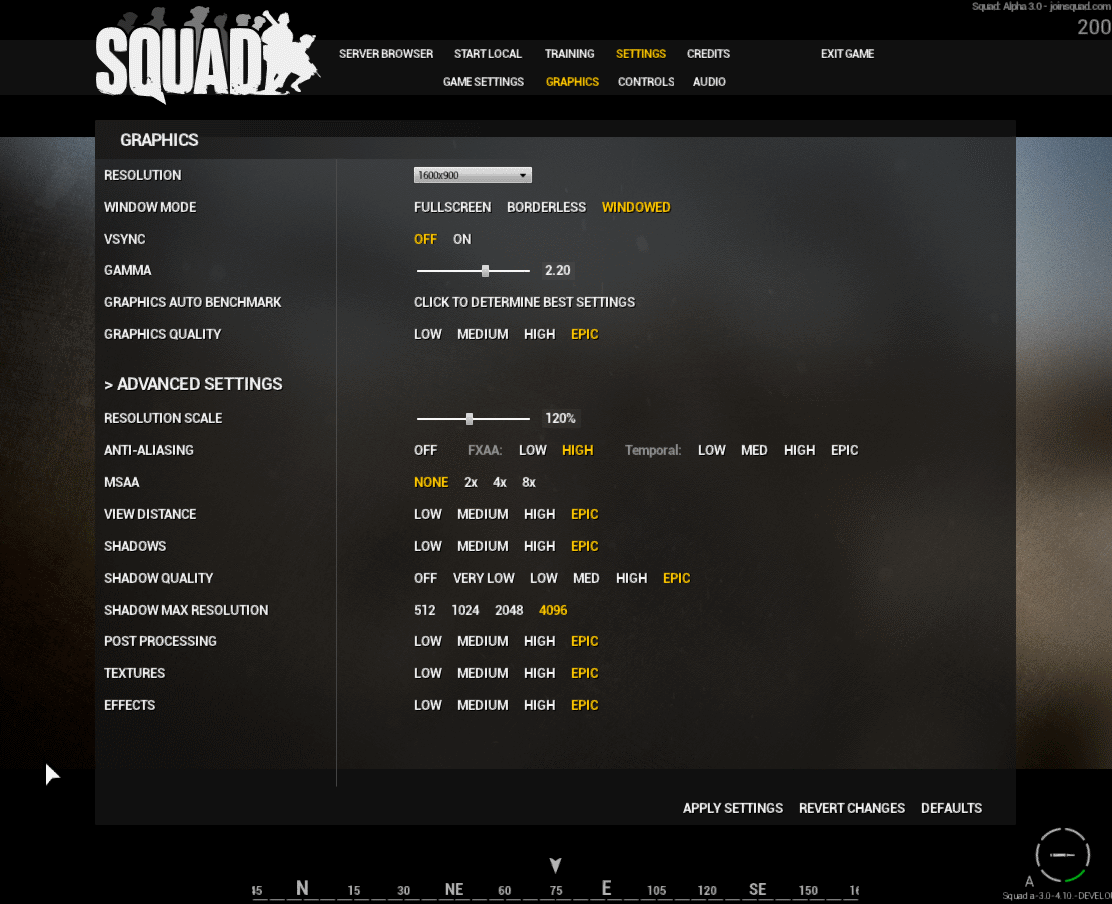The height and width of the screenshot is (904, 1112).
Task: Switch to the Controls settings tab
Action: [646, 82]
